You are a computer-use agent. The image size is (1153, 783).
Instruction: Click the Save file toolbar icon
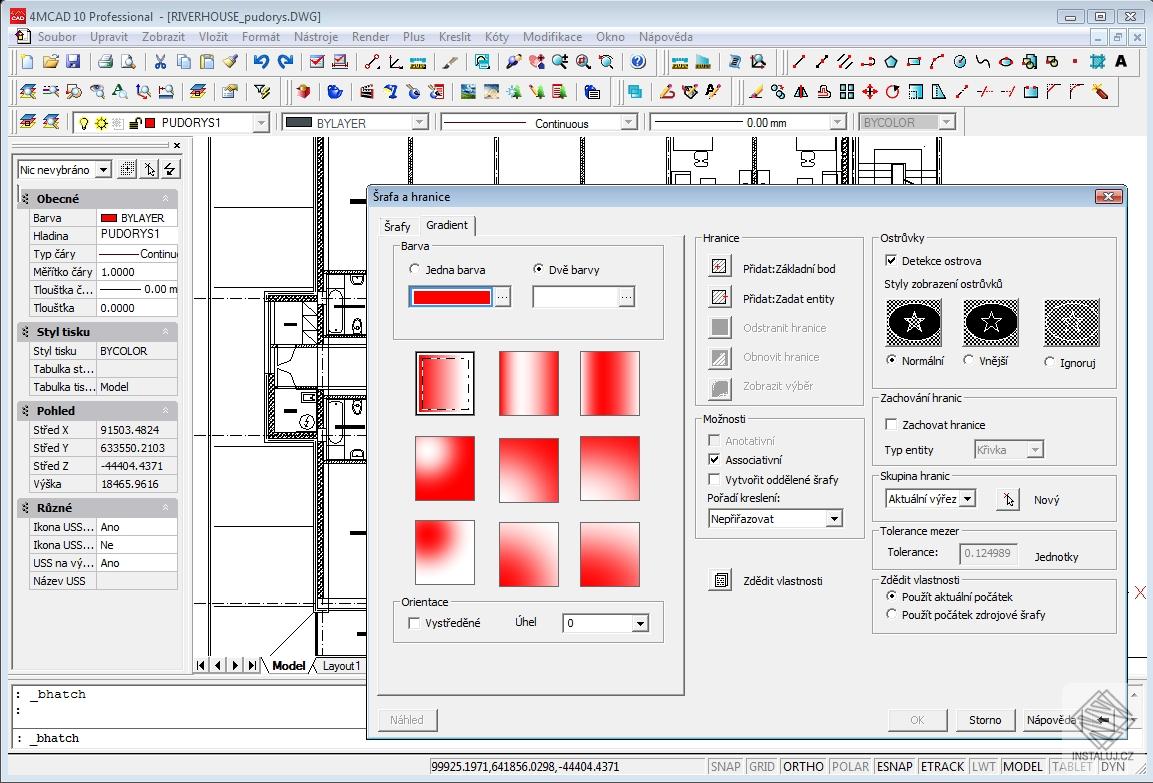point(73,62)
